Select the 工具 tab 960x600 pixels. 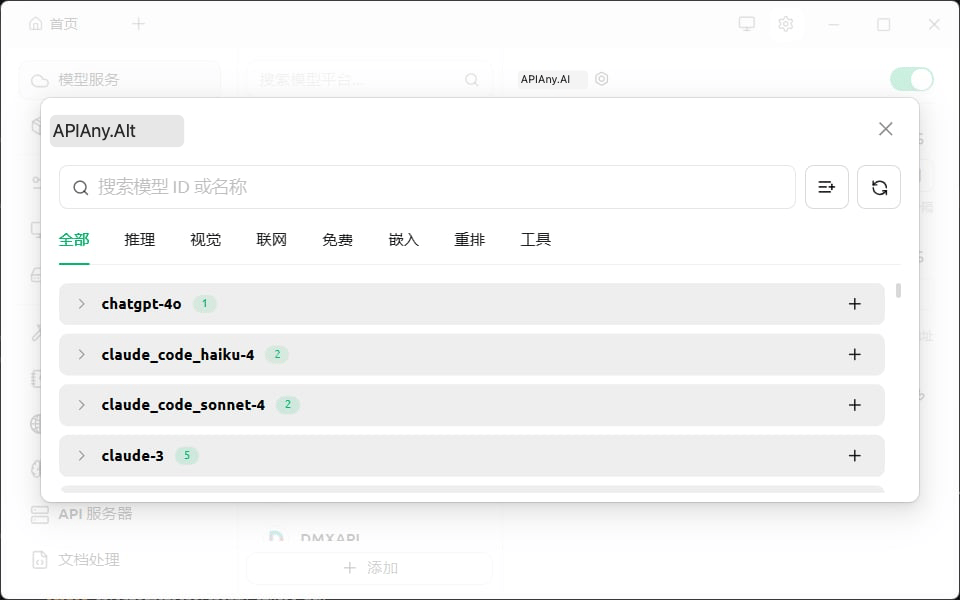coord(536,239)
